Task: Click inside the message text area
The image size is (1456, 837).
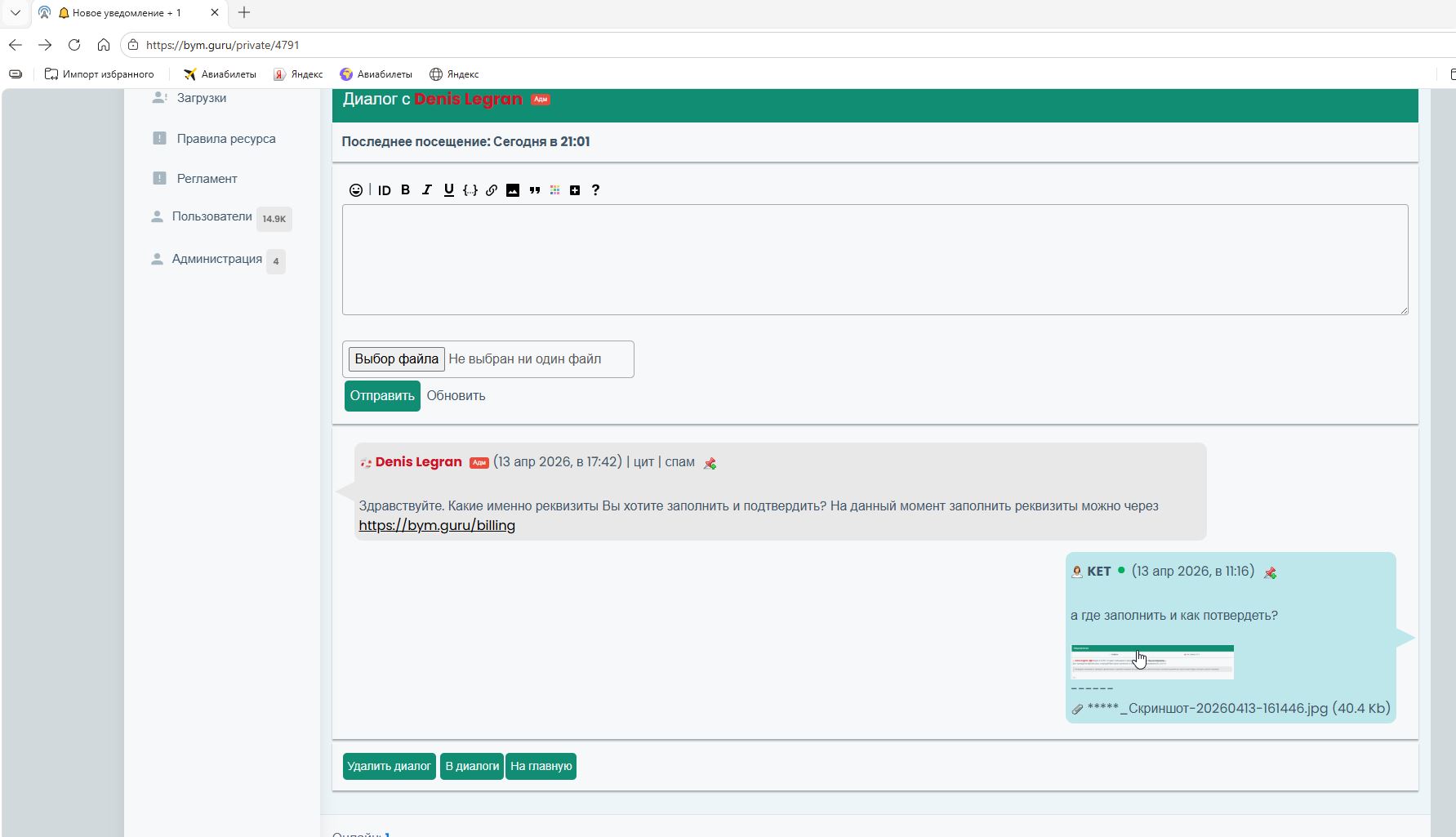Action: click(874, 260)
